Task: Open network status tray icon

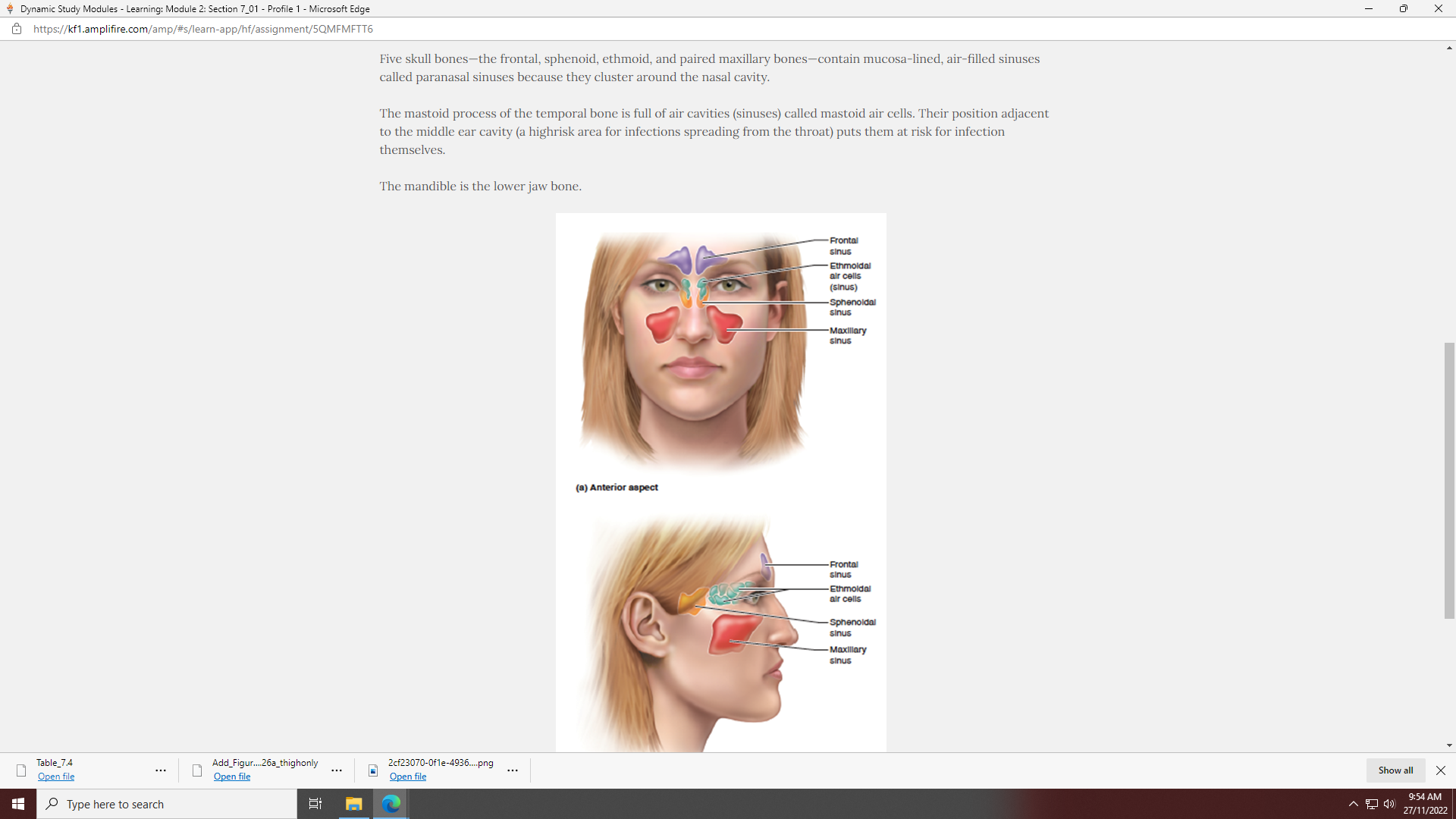Action: (1371, 804)
